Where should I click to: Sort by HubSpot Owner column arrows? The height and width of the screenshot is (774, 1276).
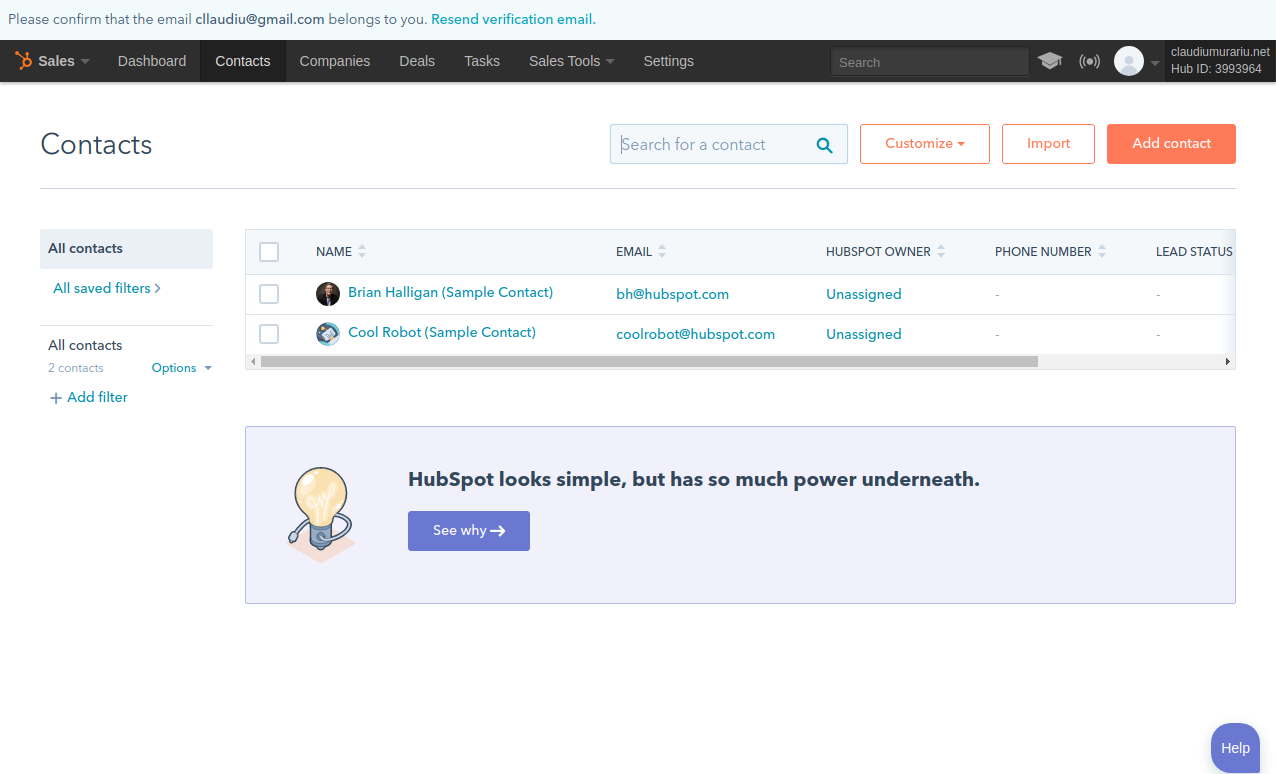pos(941,252)
